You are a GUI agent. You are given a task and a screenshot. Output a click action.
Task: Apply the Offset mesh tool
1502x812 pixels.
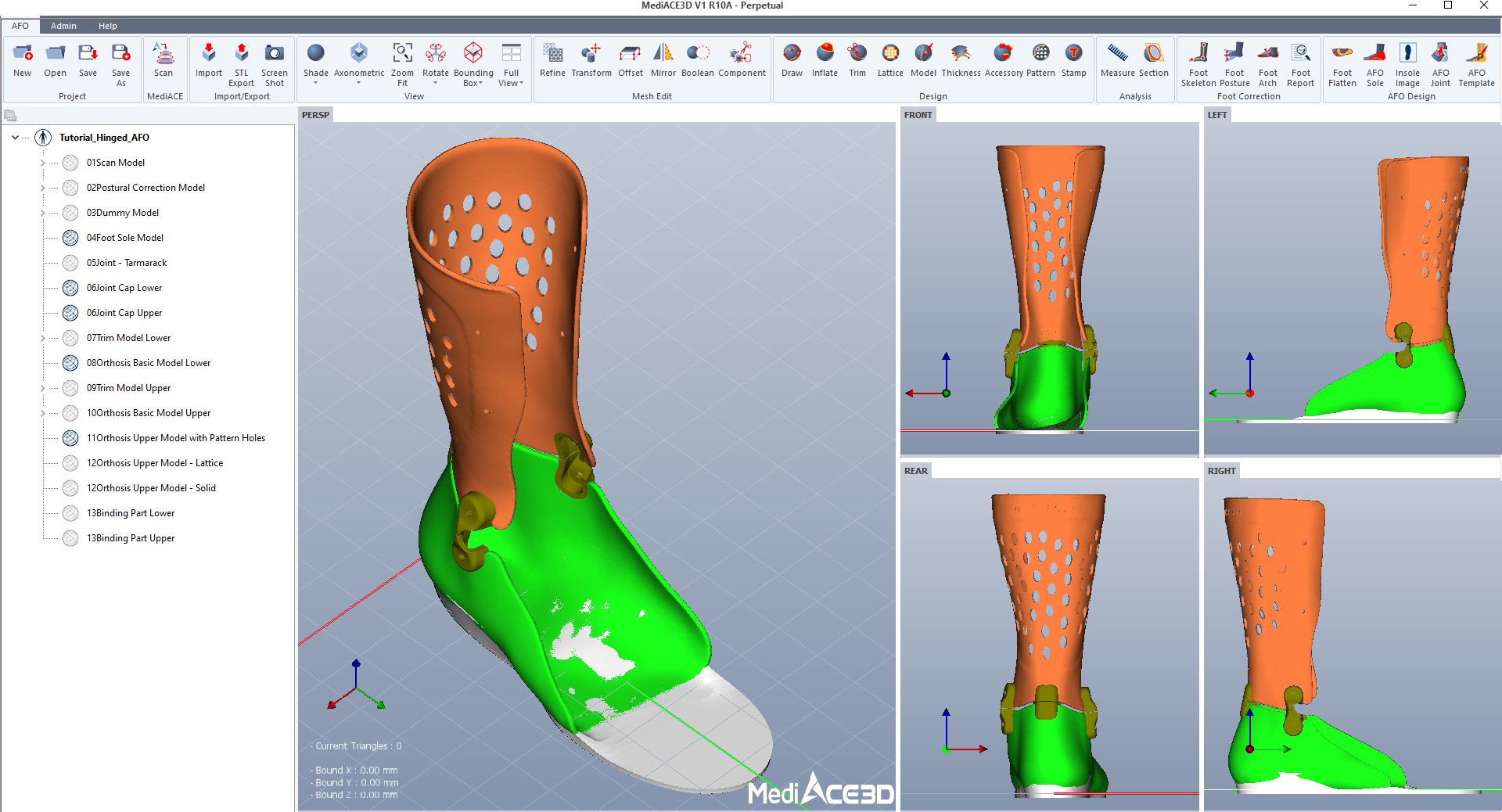click(631, 60)
